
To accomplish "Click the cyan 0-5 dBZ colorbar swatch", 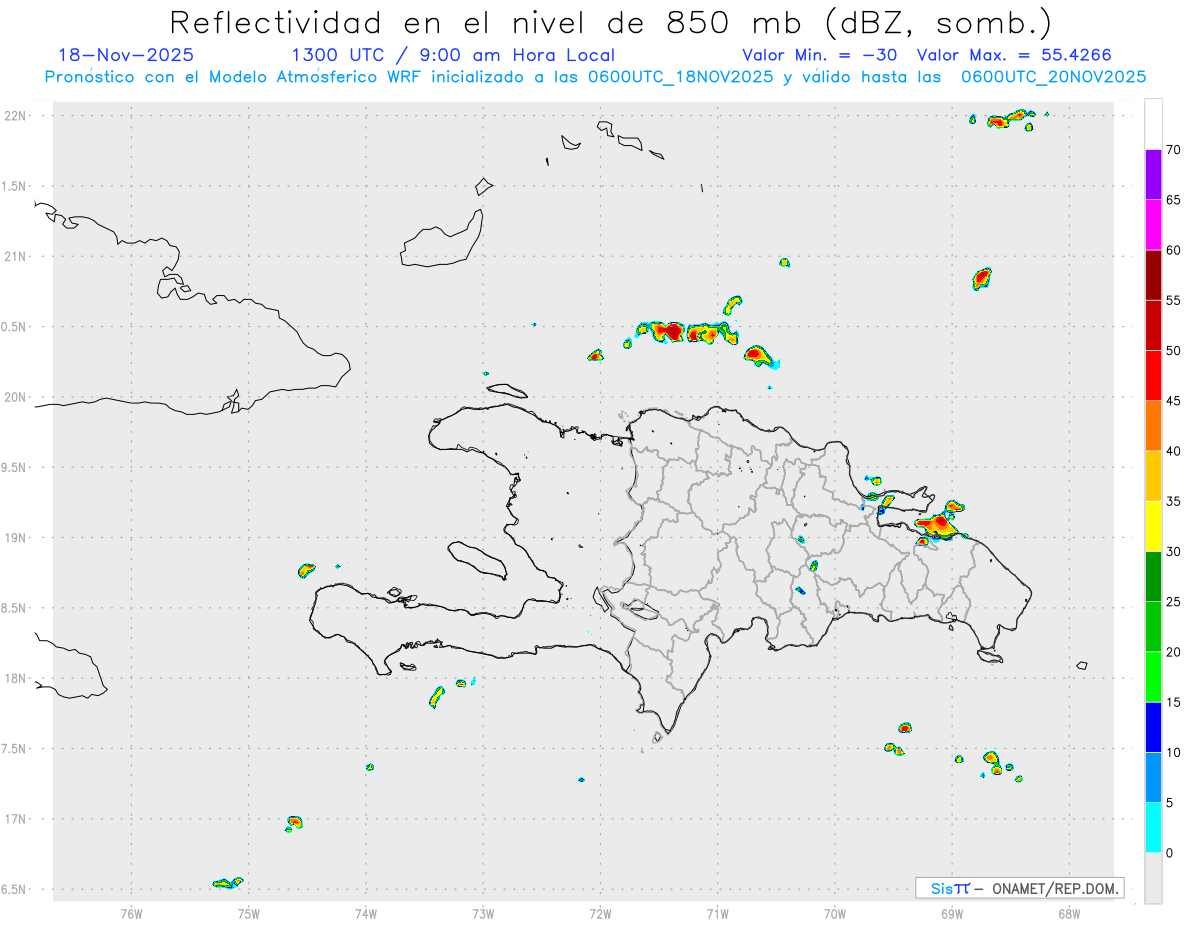I will click(1153, 828).
